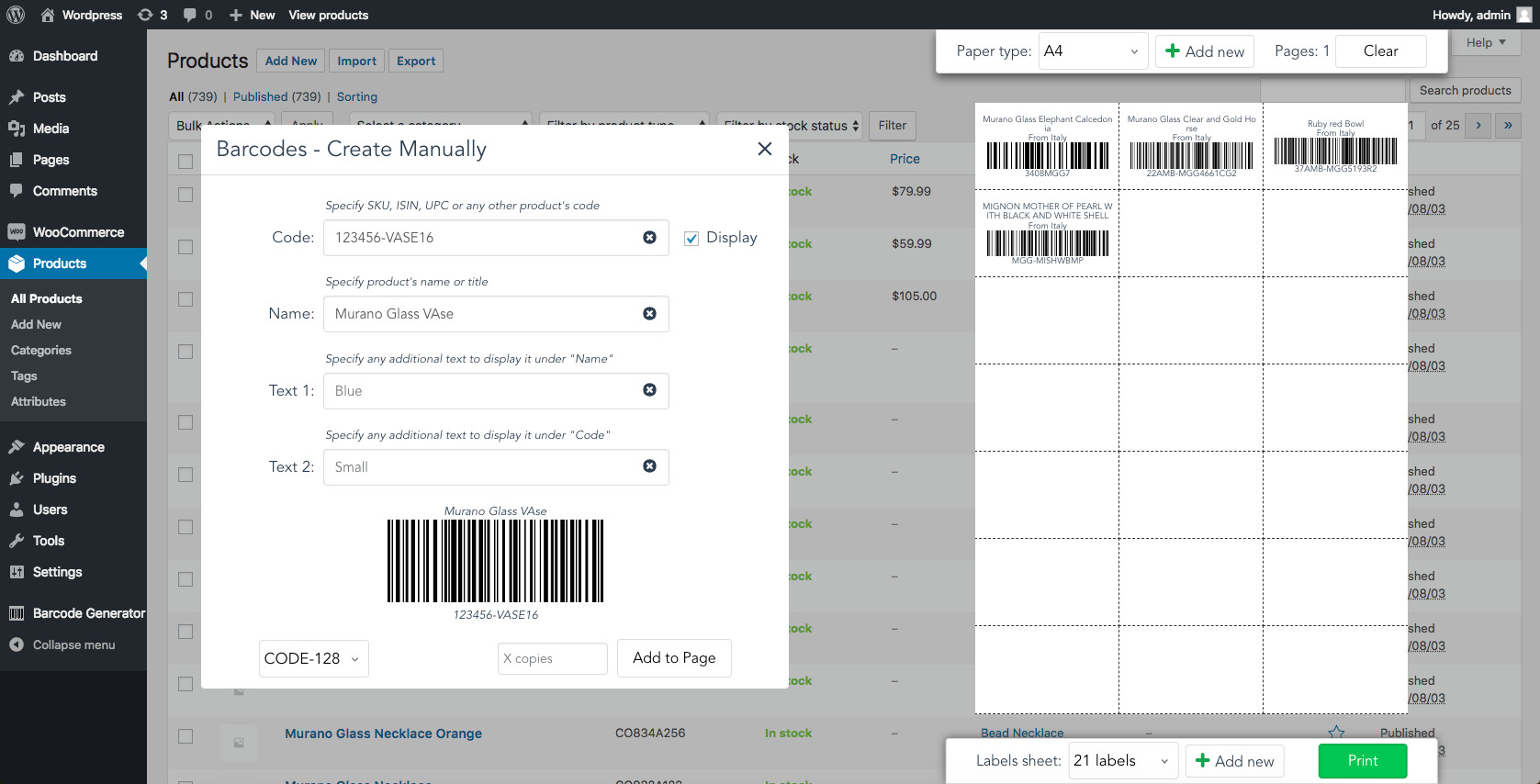Open the Bulk Actions dropdown

click(222, 125)
